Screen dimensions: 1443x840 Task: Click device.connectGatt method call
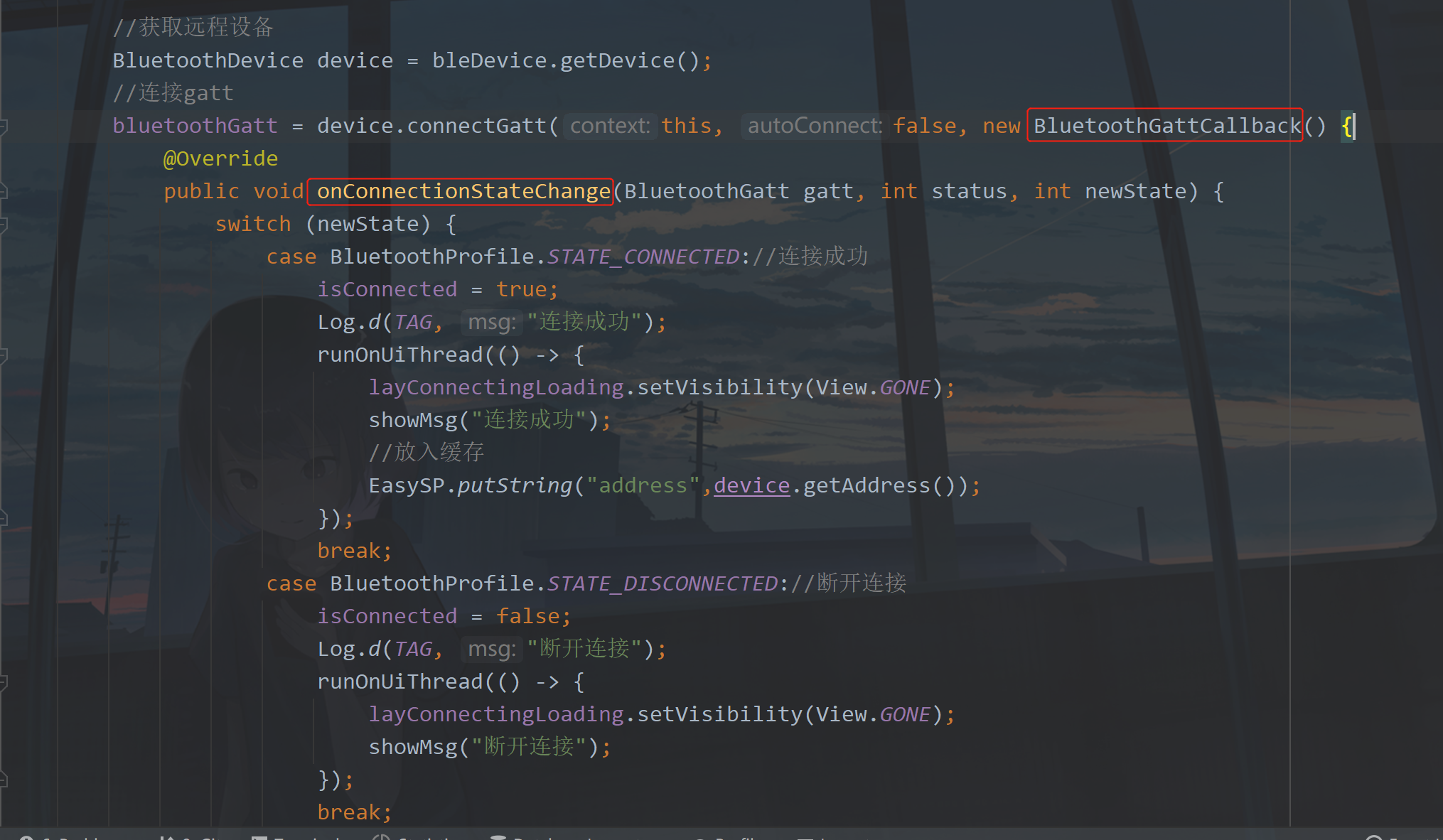(x=432, y=126)
